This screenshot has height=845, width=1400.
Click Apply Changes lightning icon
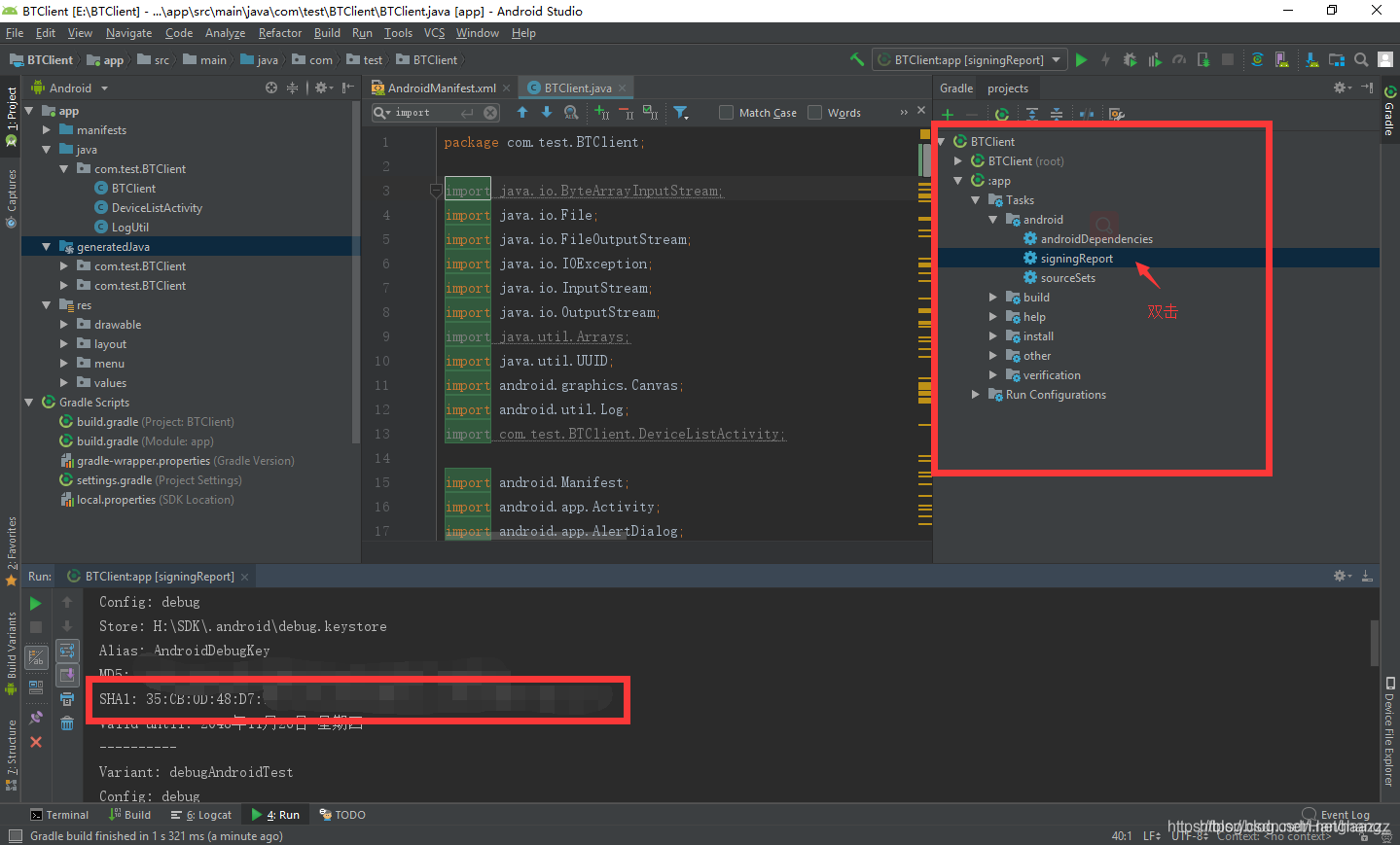[x=1105, y=59]
